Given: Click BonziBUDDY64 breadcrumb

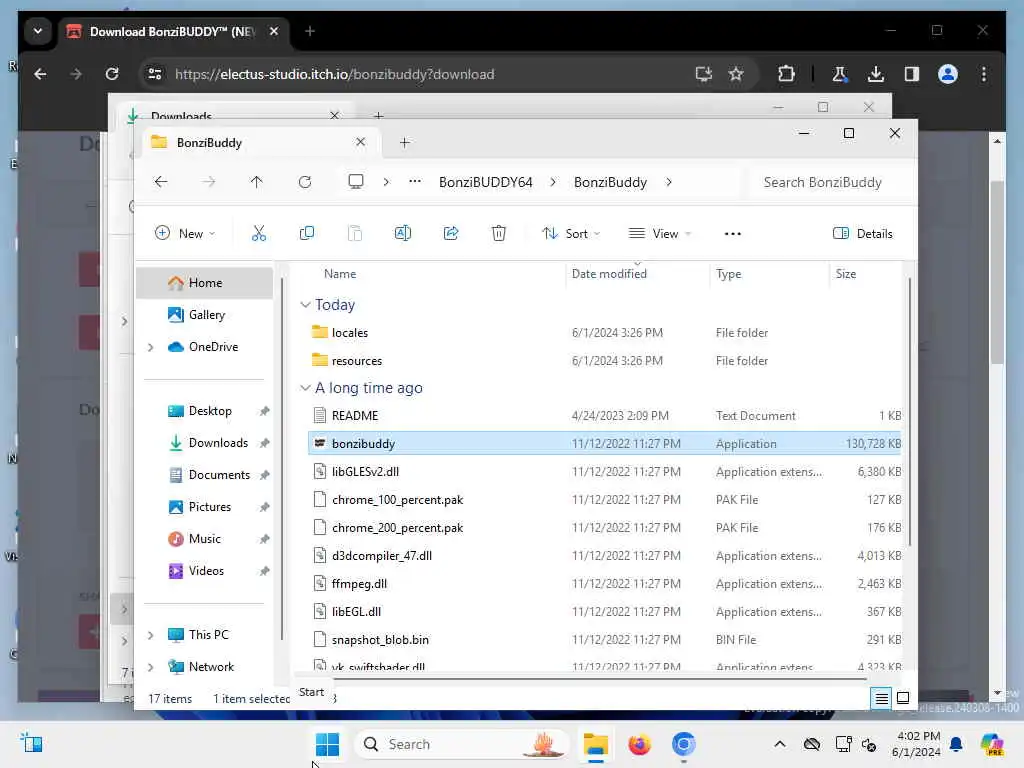Looking at the screenshot, I should [486, 182].
